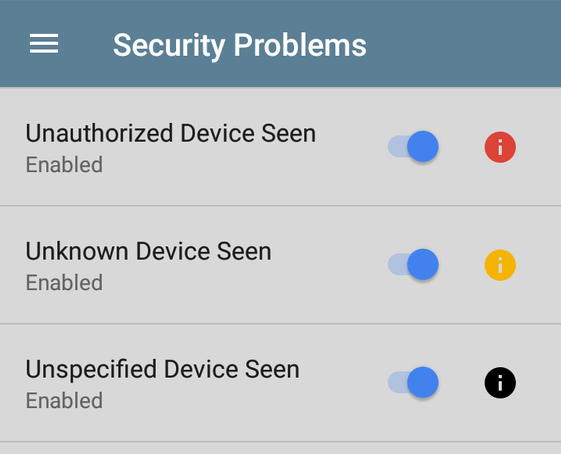Turn off the Unknown Device Seen toggle

pyautogui.click(x=413, y=264)
